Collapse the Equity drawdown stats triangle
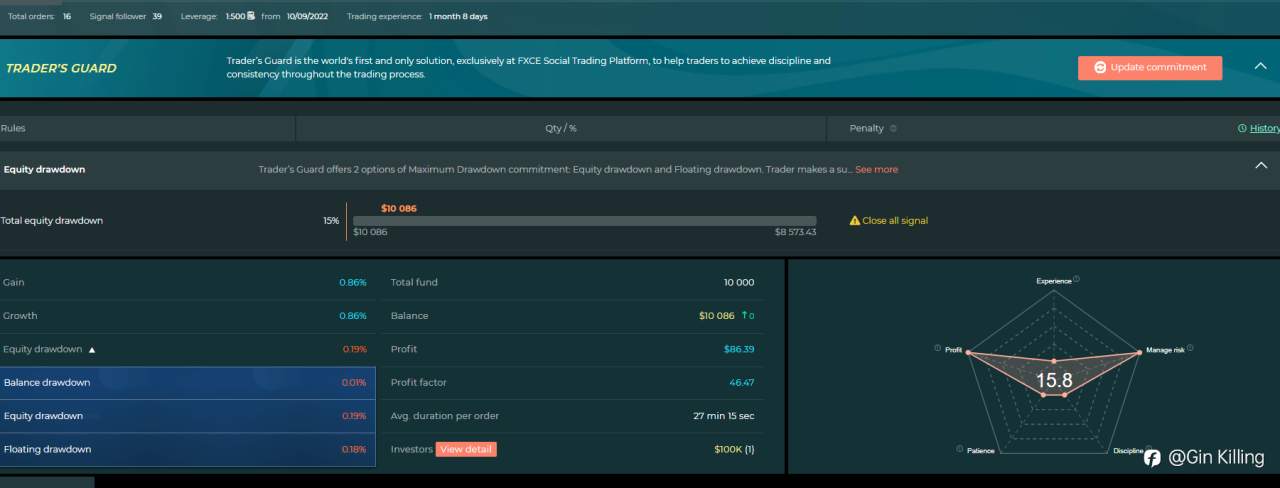The height and width of the screenshot is (488, 1280). pos(92,350)
